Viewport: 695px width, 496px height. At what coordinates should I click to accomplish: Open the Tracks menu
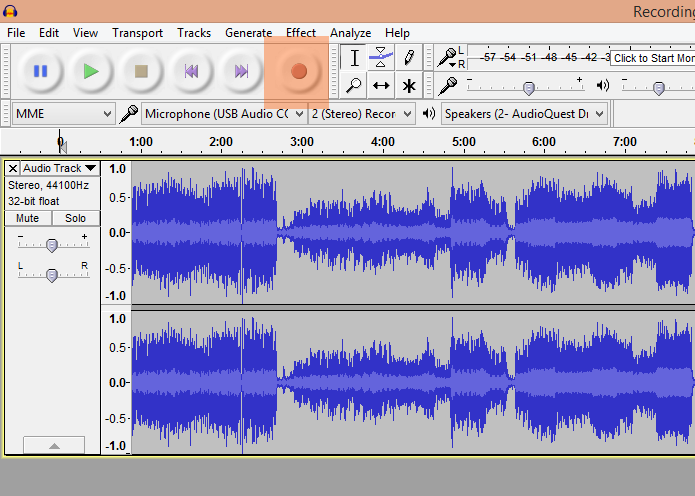pos(194,33)
